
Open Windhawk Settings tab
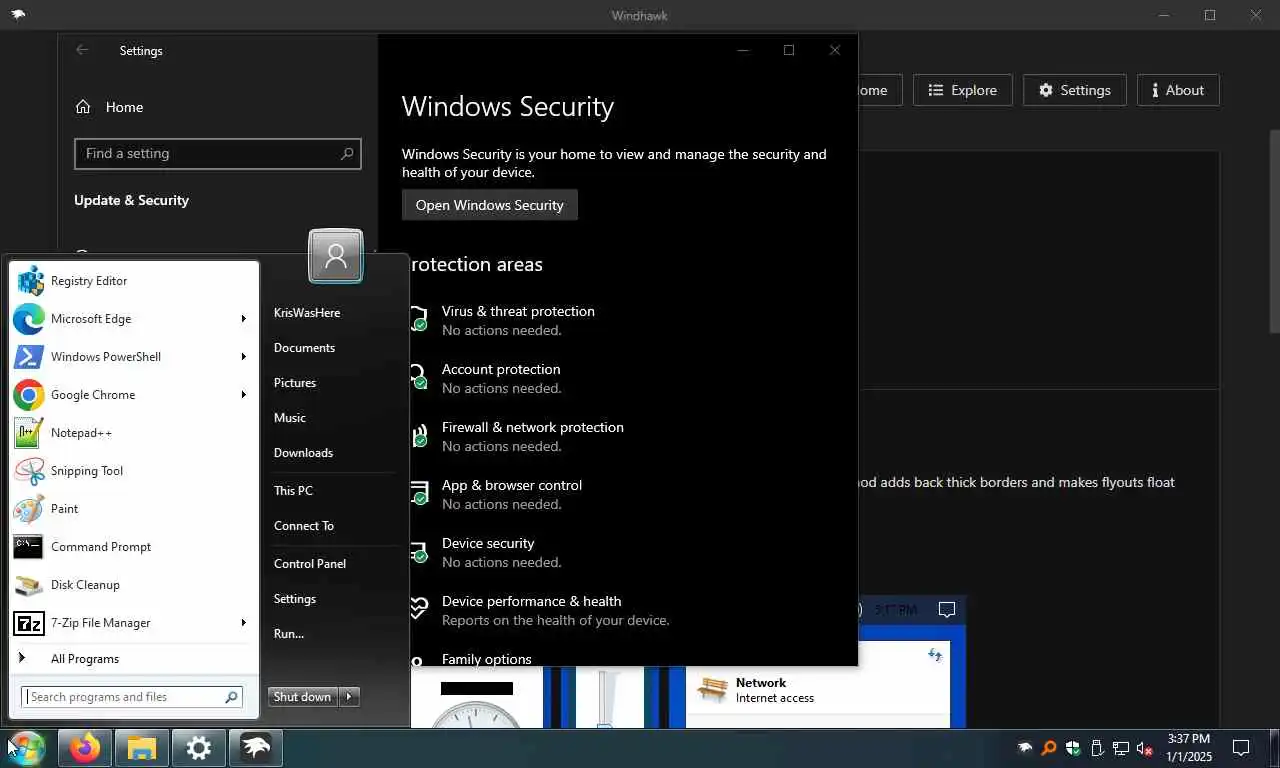[x=1075, y=90]
